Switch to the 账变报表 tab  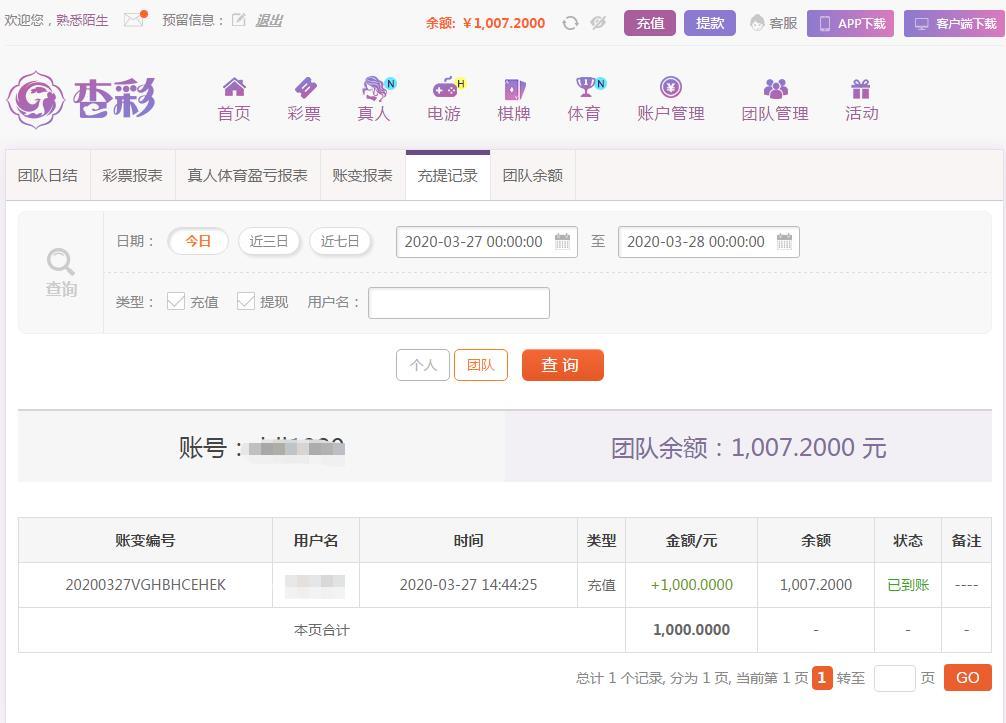point(362,175)
